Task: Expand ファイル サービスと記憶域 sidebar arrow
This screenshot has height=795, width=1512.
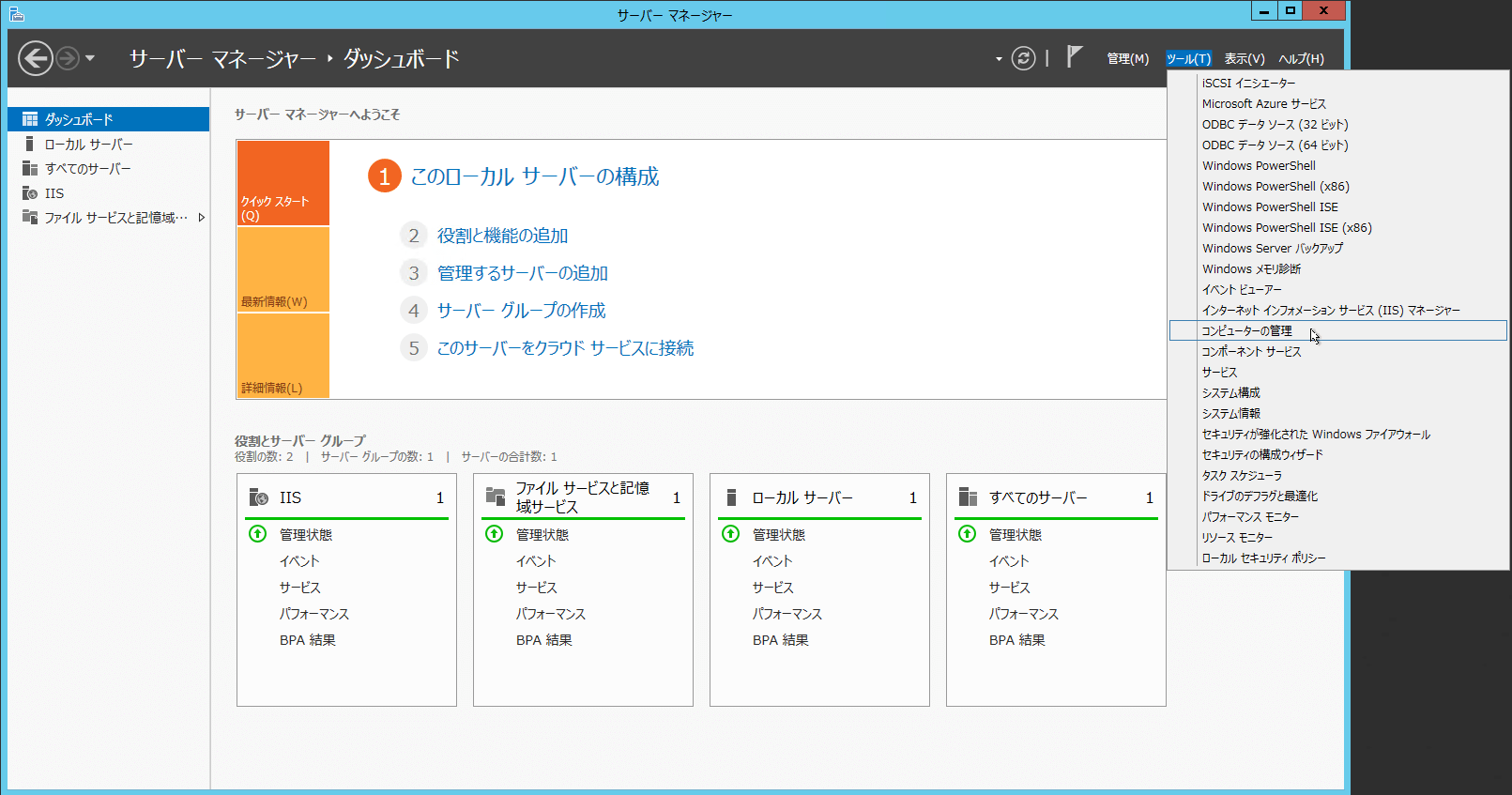Action: pos(201,217)
